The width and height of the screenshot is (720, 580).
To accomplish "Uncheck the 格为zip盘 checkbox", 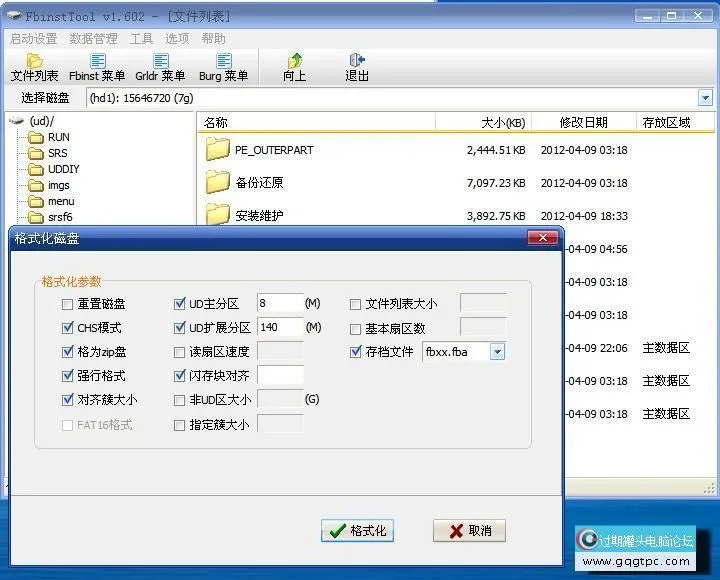I will 67,352.
